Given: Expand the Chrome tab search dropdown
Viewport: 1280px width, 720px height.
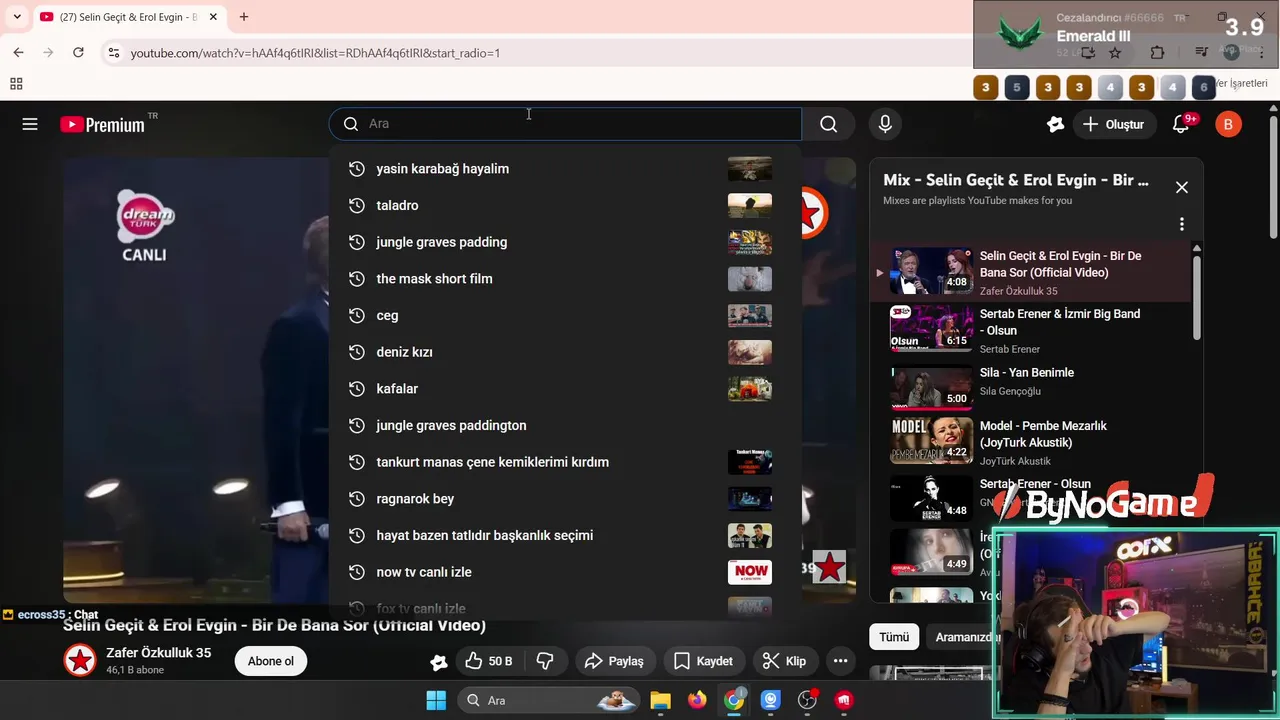Looking at the screenshot, I should 17,17.
